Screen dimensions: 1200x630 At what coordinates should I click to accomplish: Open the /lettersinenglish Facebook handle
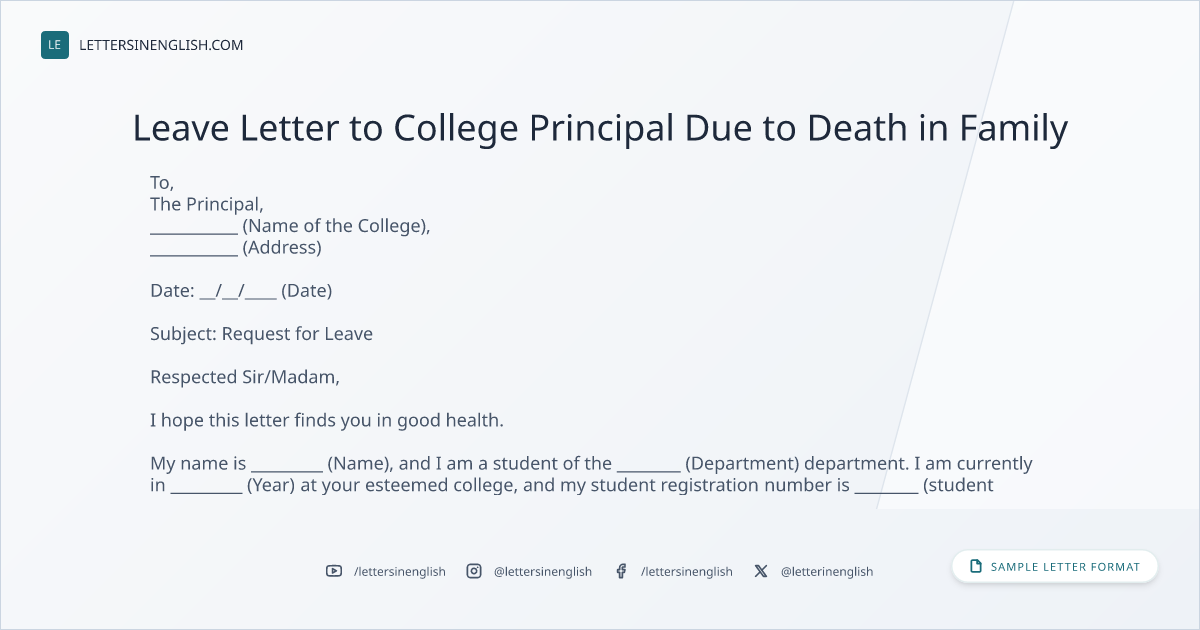click(687, 571)
